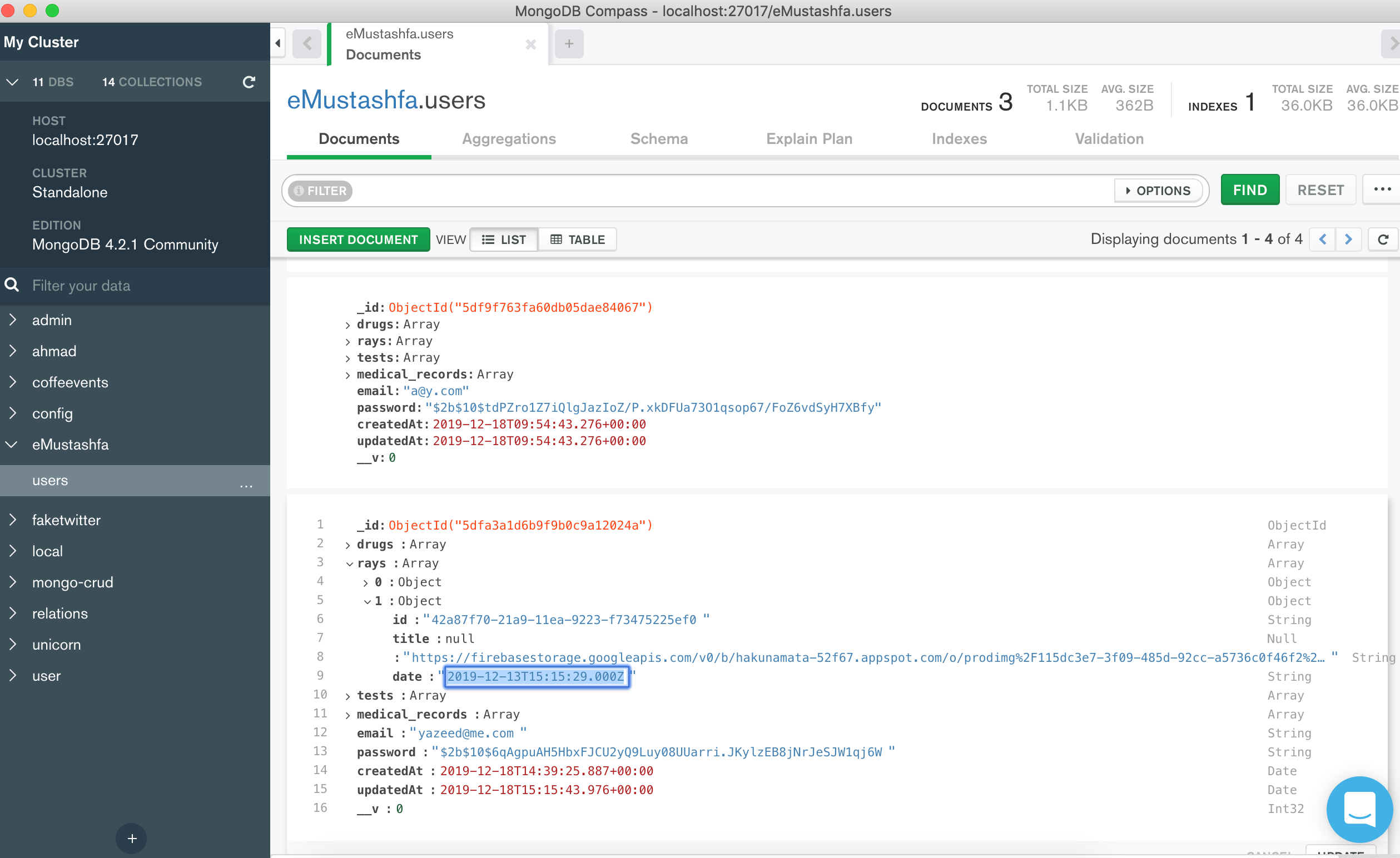Click localhost:27017 host text
1400x858 pixels.
(x=85, y=139)
